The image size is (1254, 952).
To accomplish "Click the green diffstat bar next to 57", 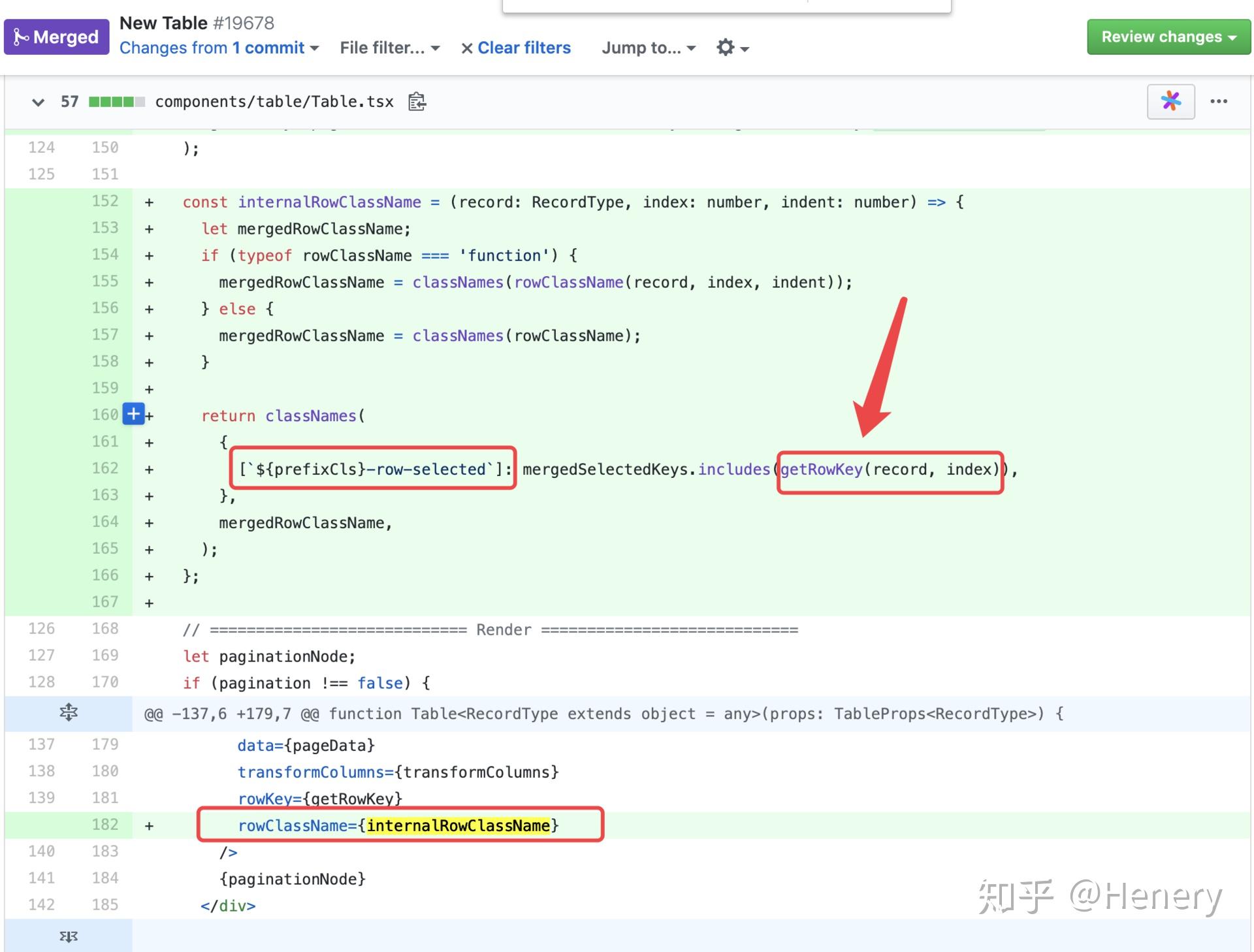I will (116, 102).
